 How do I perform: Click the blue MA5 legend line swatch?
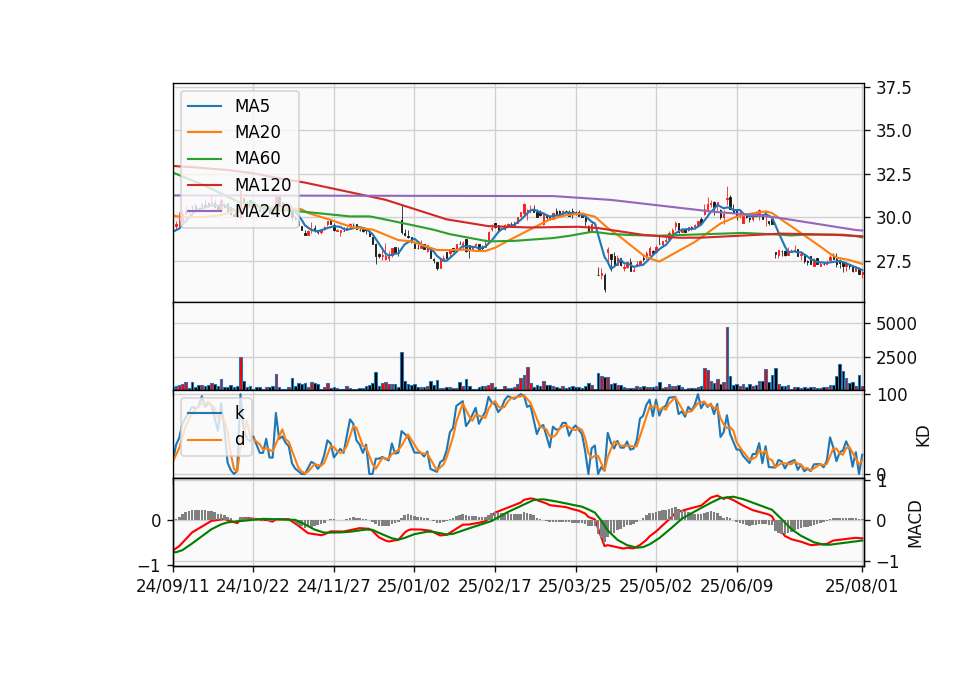[204, 107]
